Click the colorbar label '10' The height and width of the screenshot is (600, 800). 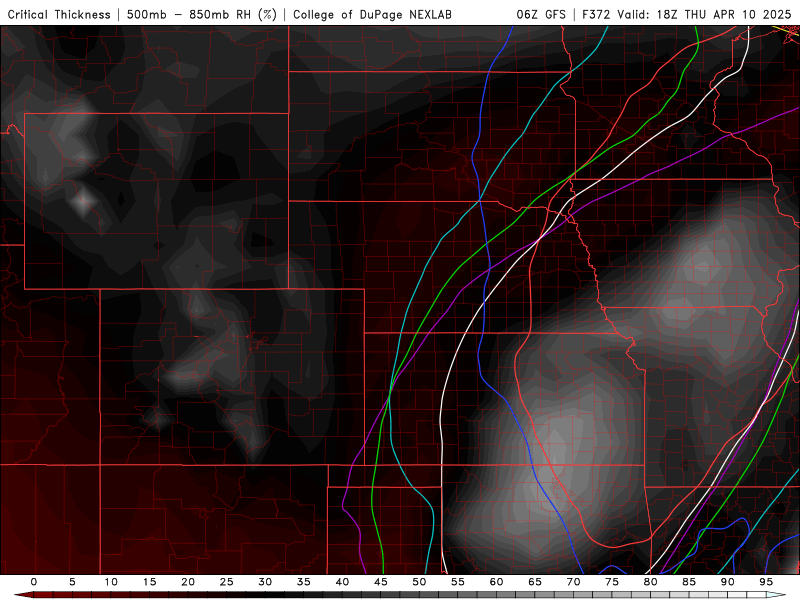pos(111,582)
